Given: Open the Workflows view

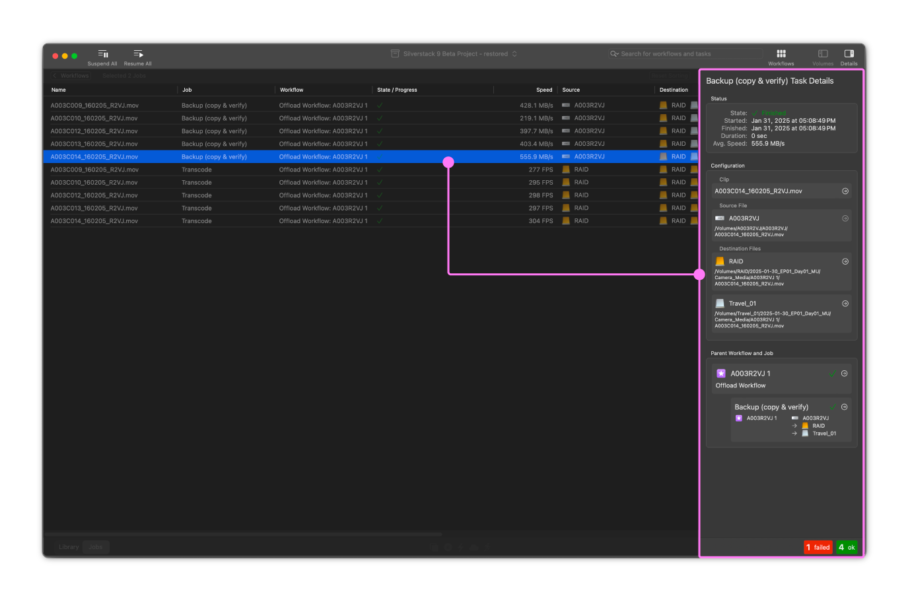Looking at the screenshot, I should point(781,54).
